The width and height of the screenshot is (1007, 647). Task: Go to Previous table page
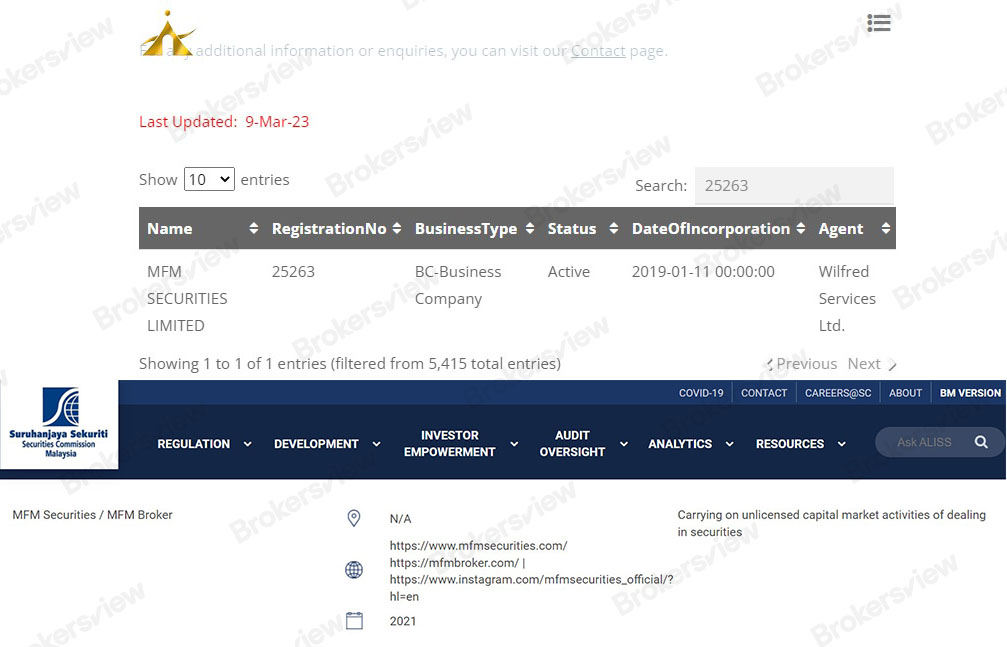pyautogui.click(x=801, y=364)
